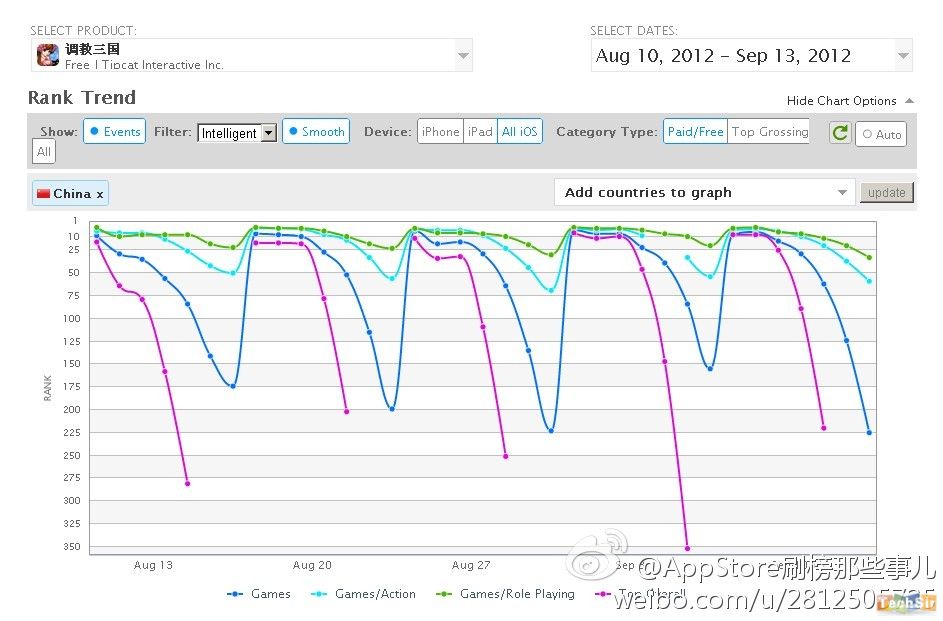Click the date range Aug 10 – Sep 13 field
The width and height of the screenshot is (943, 621).
pos(752,55)
